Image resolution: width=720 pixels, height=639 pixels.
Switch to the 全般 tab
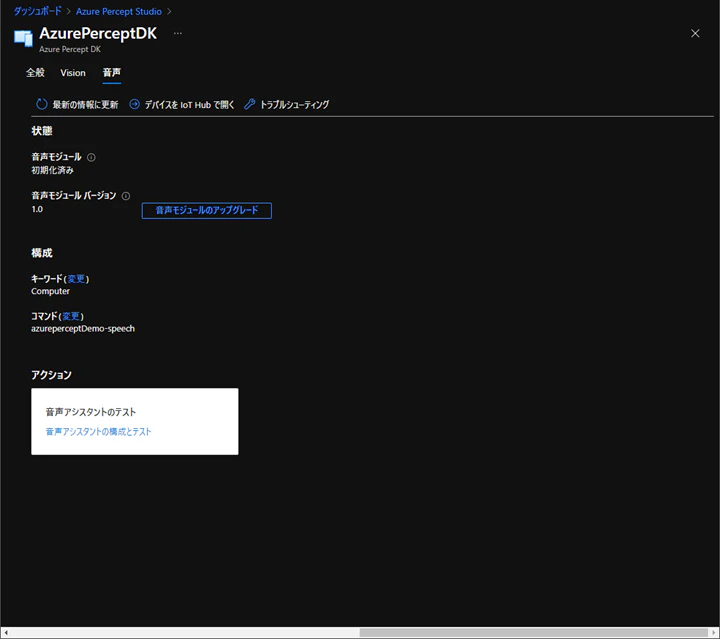35,73
